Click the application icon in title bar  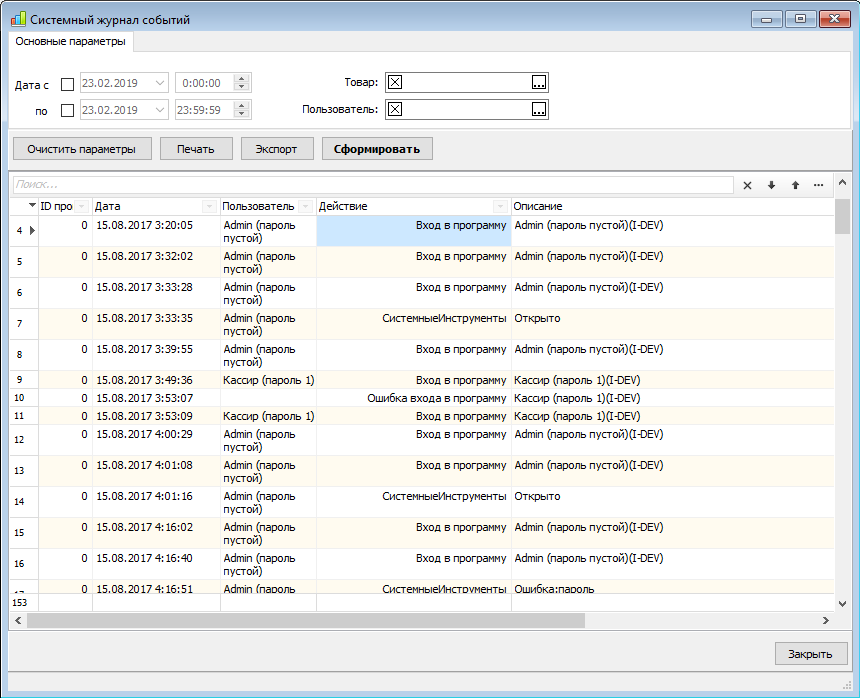click(18, 19)
